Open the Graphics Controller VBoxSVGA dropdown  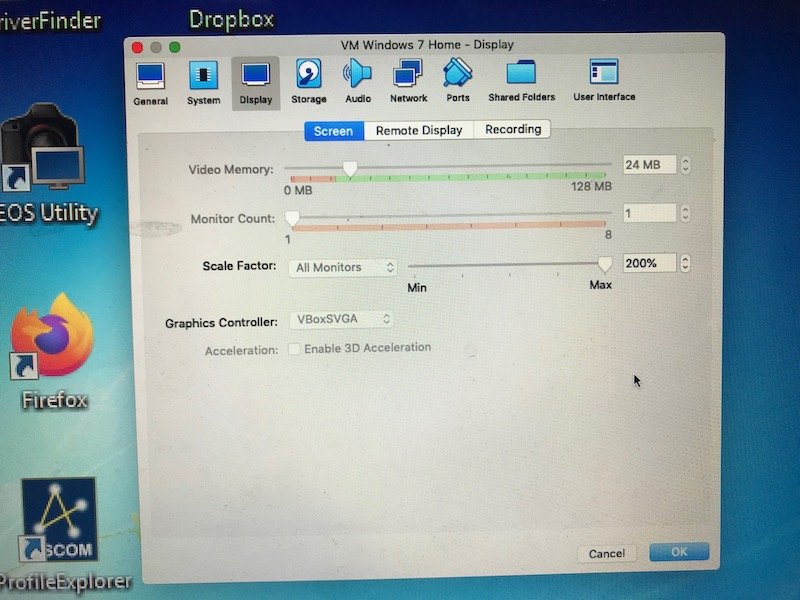[x=341, y=319]
